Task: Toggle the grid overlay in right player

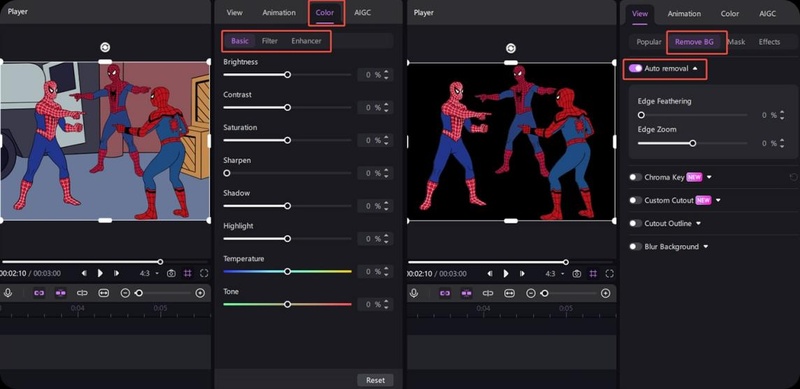Action: (593, 274)
